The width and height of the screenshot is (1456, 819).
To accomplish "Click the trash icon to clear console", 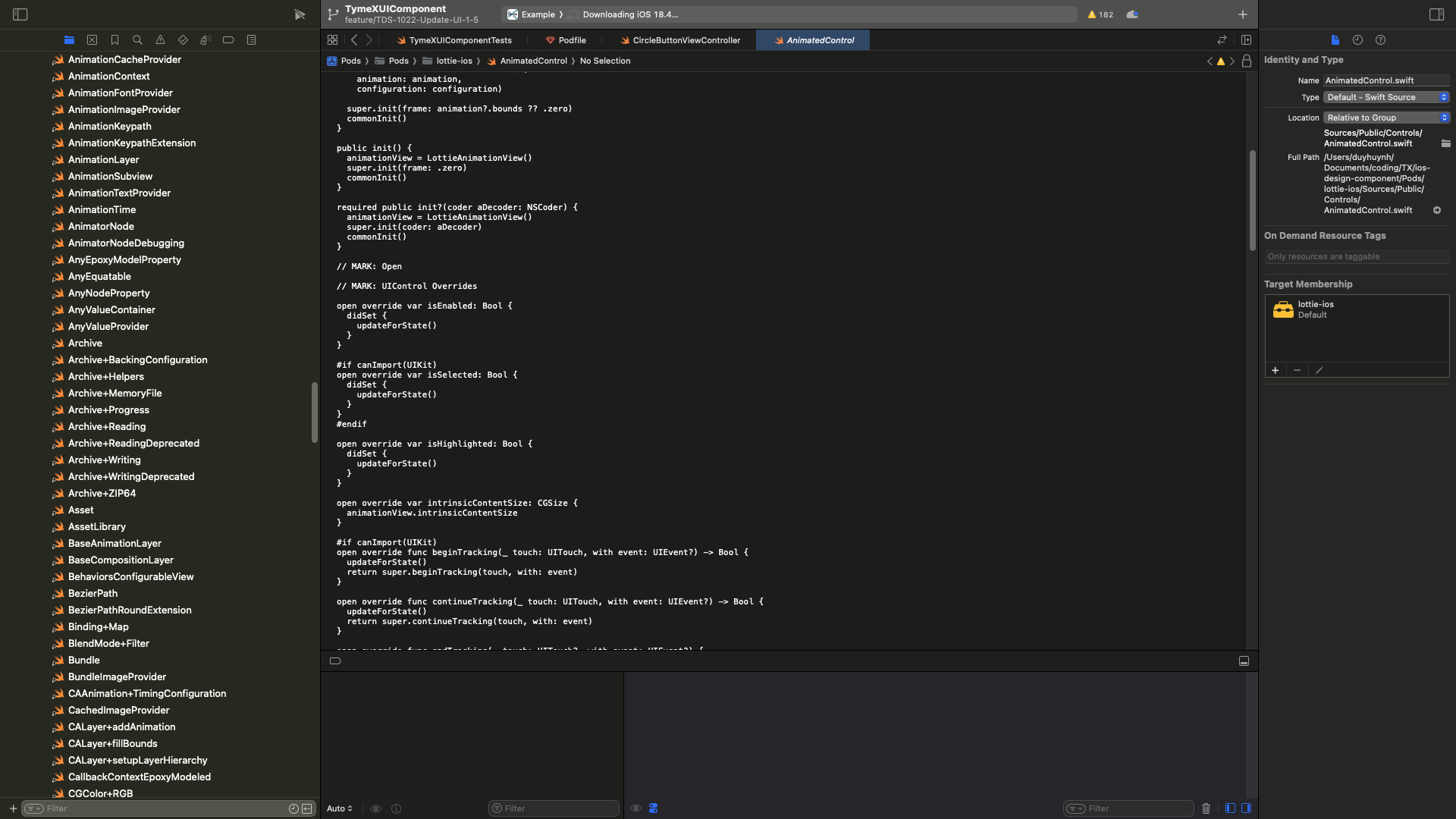I will [1206, 808].
